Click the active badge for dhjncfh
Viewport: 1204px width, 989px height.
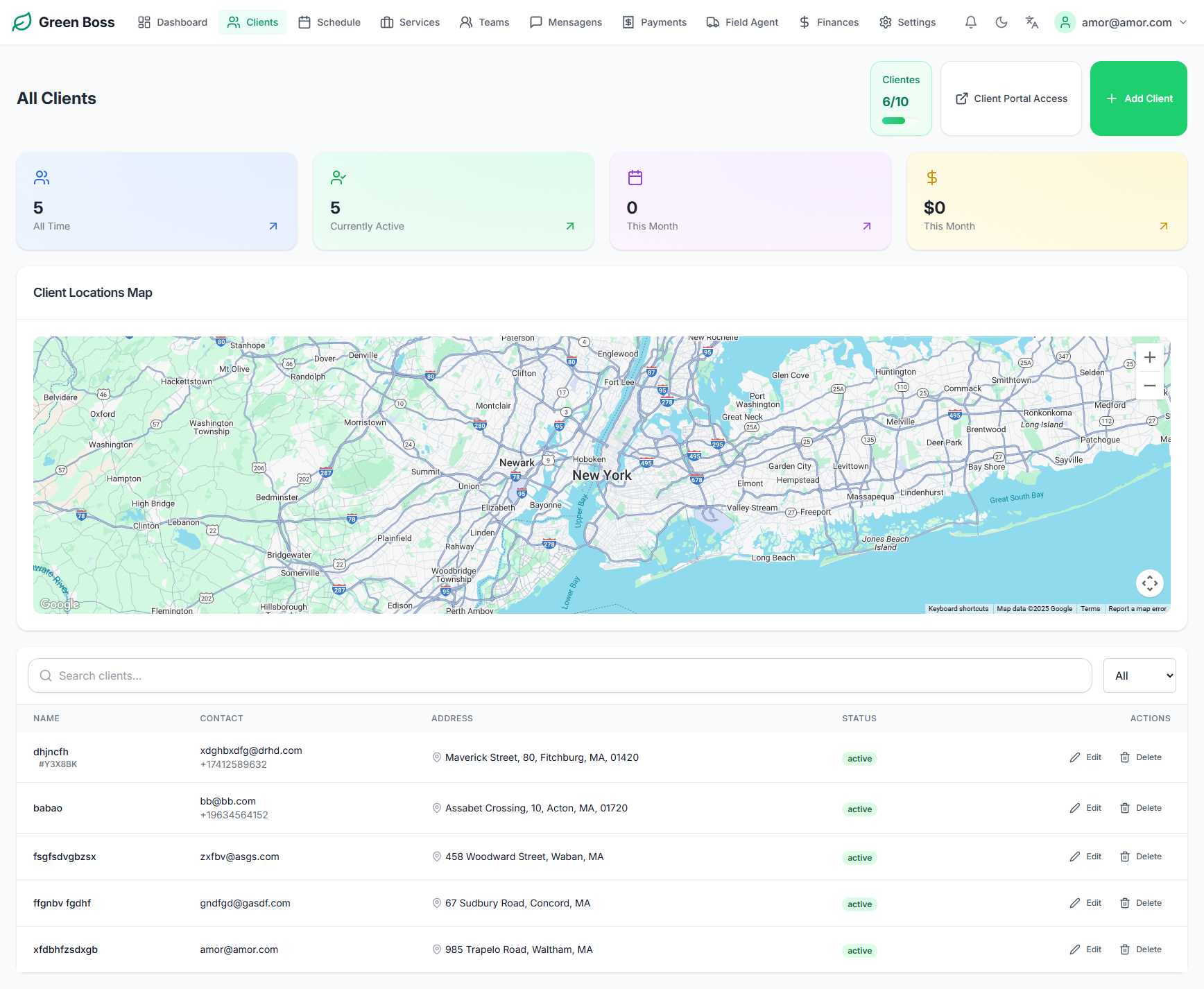[859, 759]
